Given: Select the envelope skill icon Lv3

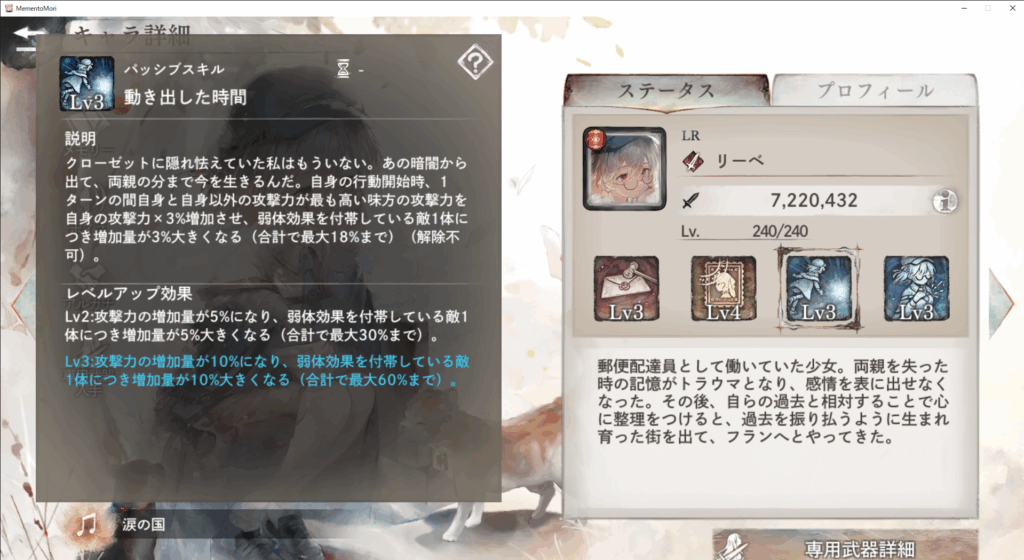Looking at the screenshot, I should 626,288.
